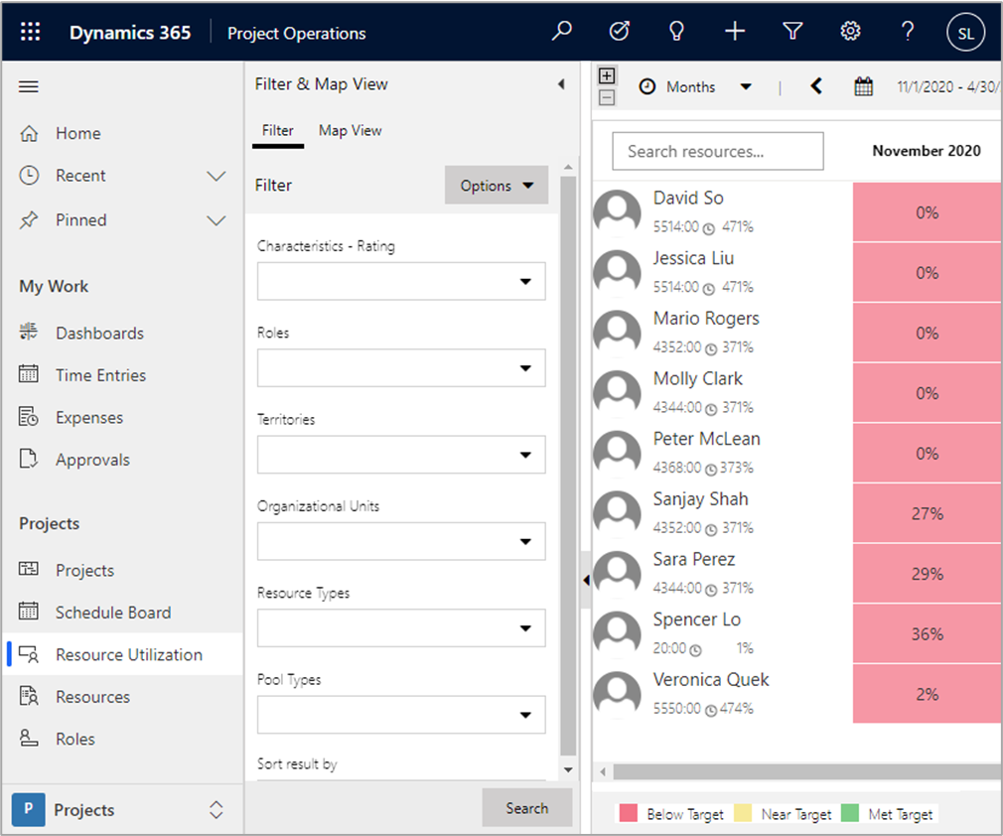Viewport: 1003px width, 836px height.
Task: Click the Search button in filter panel
Action: (x=526, y=808)
